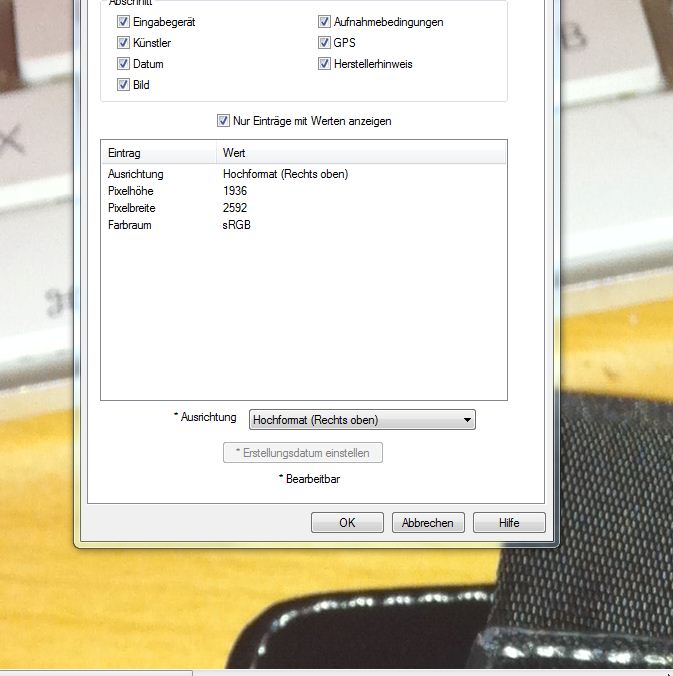Toggle the GPS checkbox
Image resolution: width=673 pixels, height=676 pixels.
325,43
